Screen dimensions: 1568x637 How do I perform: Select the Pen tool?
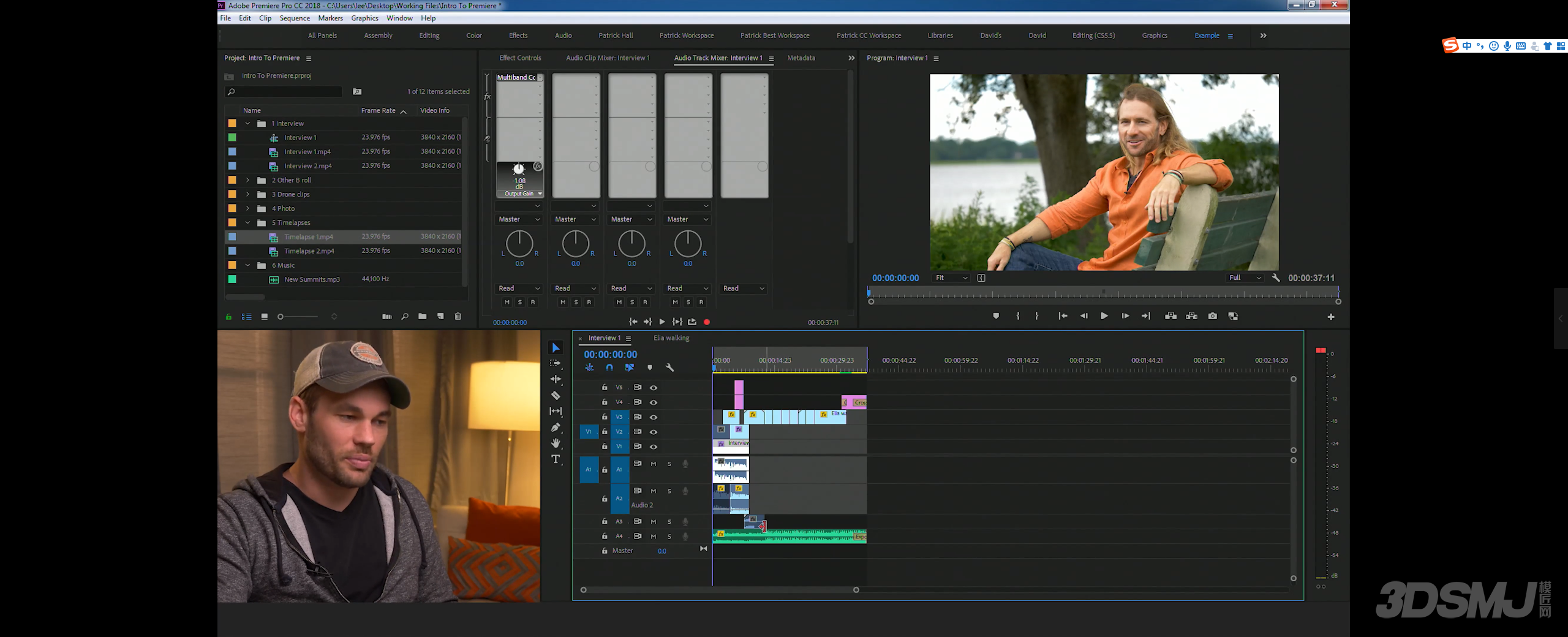pos(556,427)
